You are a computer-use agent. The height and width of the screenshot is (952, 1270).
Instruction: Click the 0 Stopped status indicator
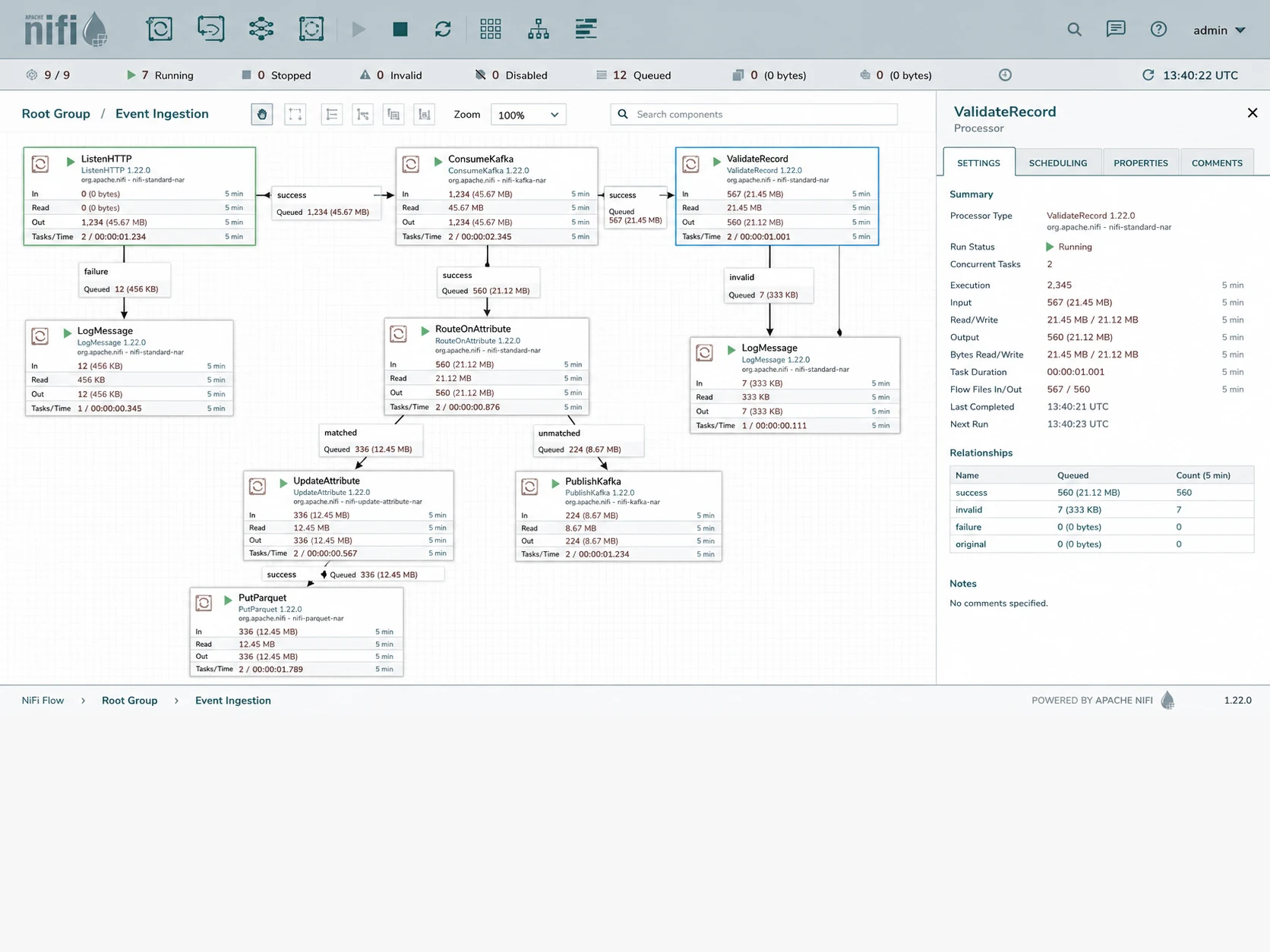click(x=276, y=75)
